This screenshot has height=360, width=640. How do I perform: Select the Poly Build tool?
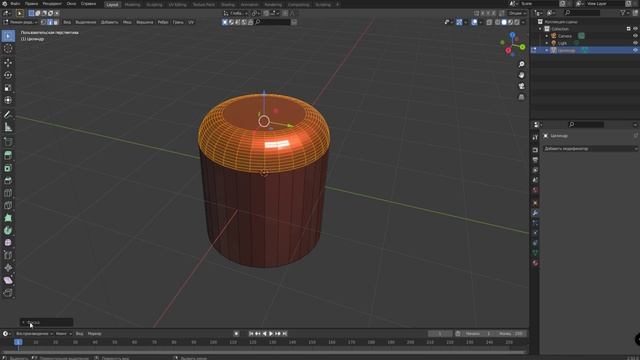point(8,218)
